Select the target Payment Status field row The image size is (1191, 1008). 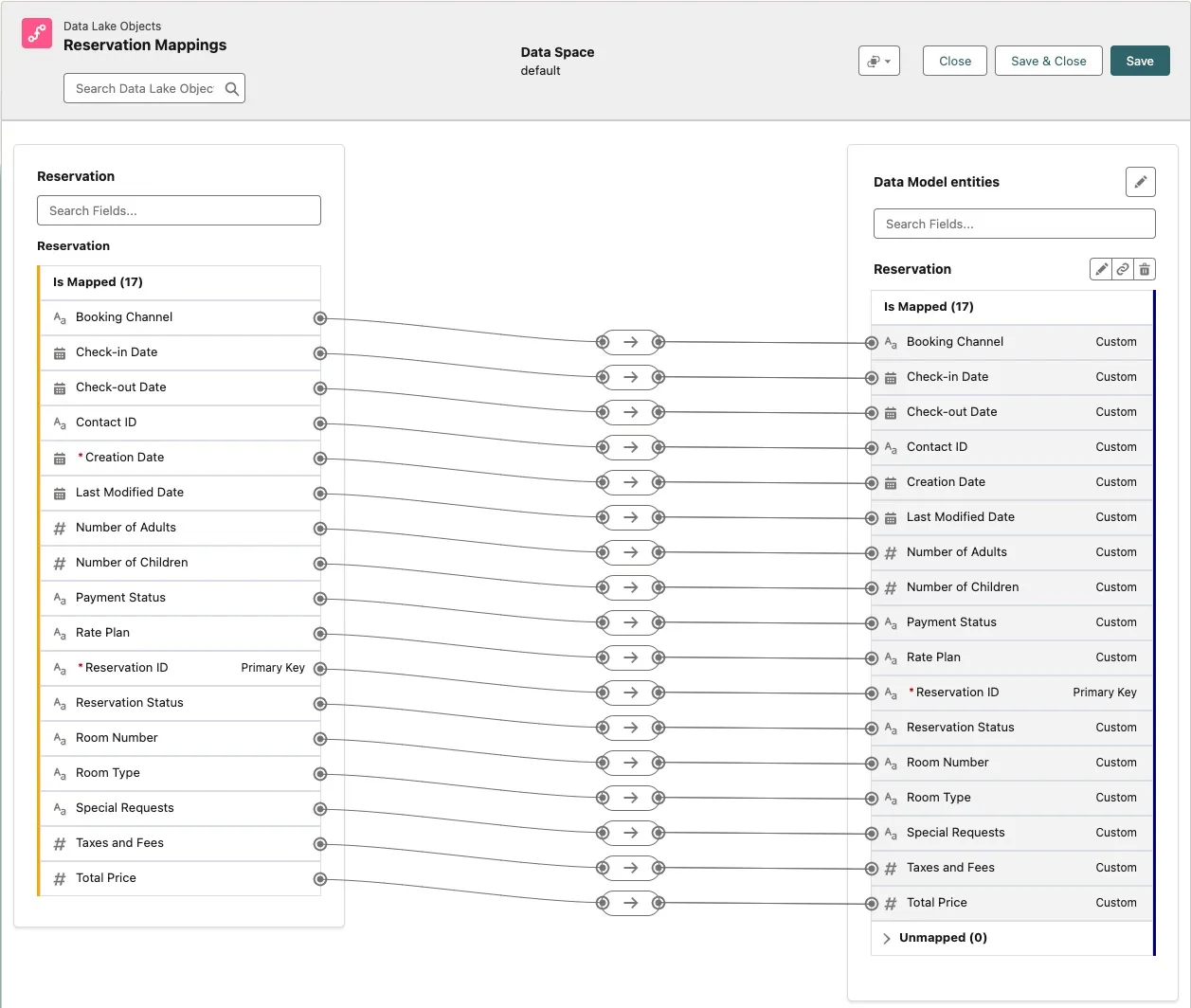[x=1011, y=622]
